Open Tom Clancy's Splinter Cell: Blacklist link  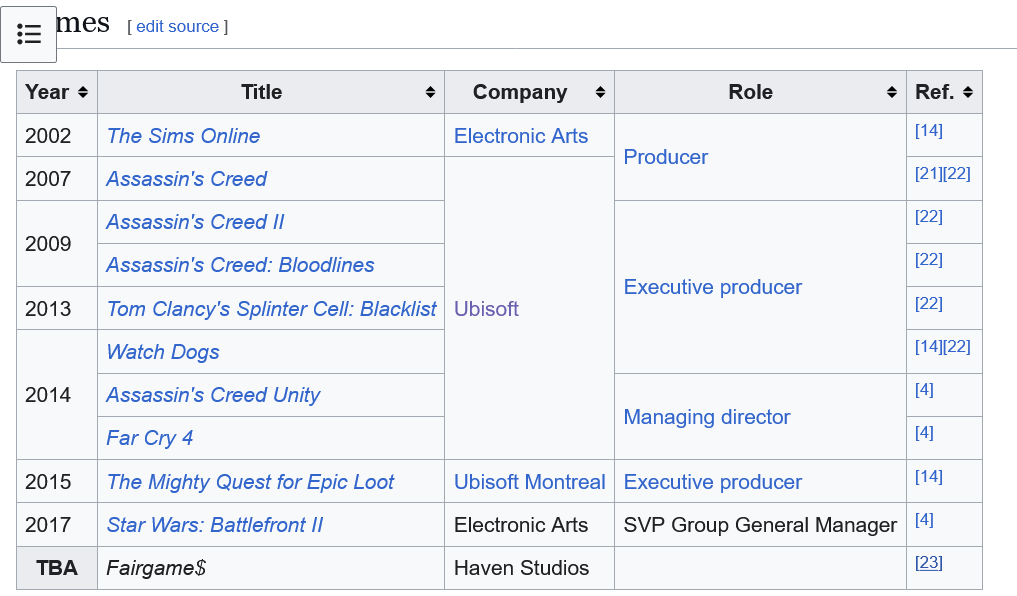pyautogui.click(x=272, y=309)
